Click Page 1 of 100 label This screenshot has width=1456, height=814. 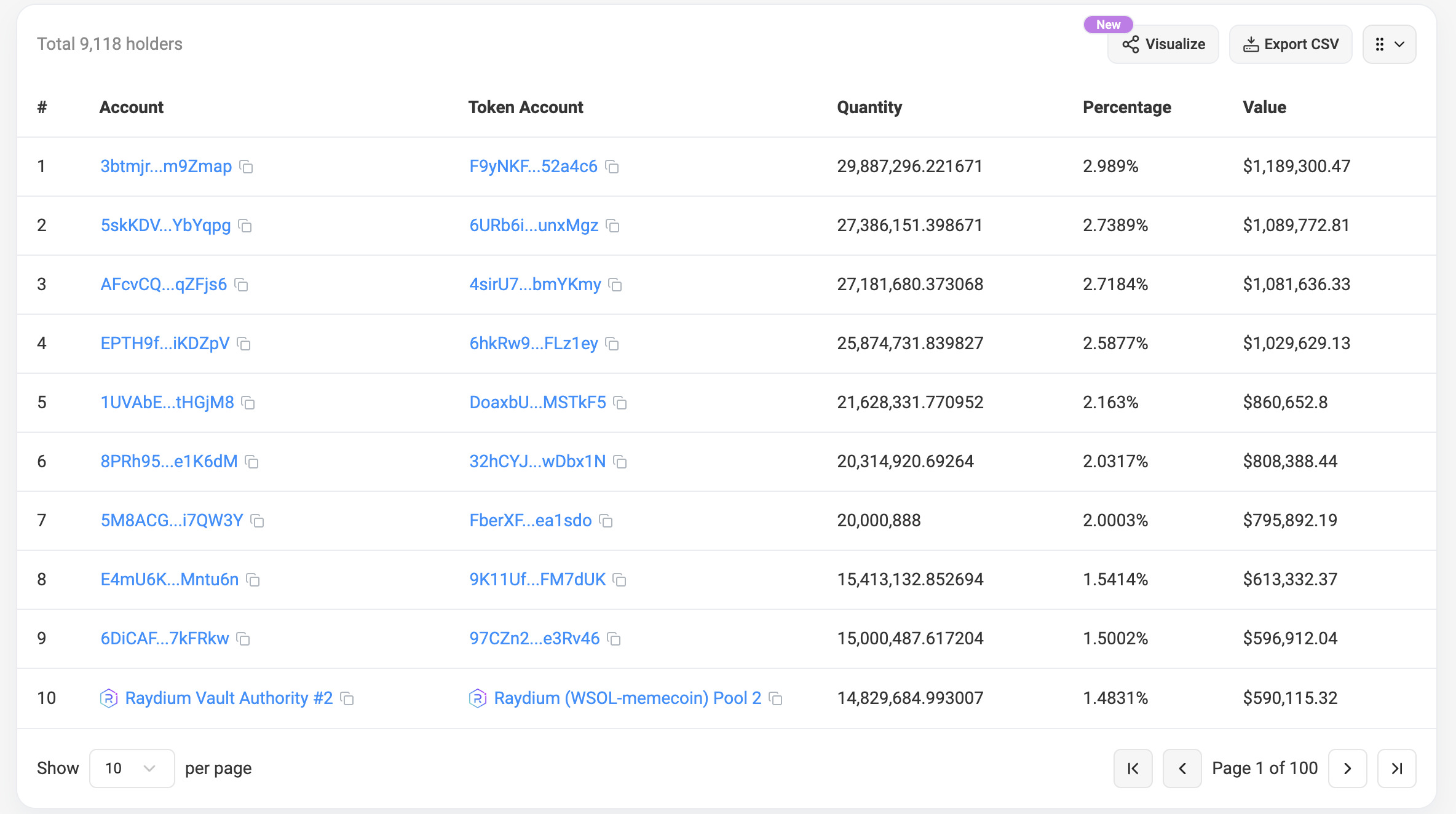(x=1265, y=768)
